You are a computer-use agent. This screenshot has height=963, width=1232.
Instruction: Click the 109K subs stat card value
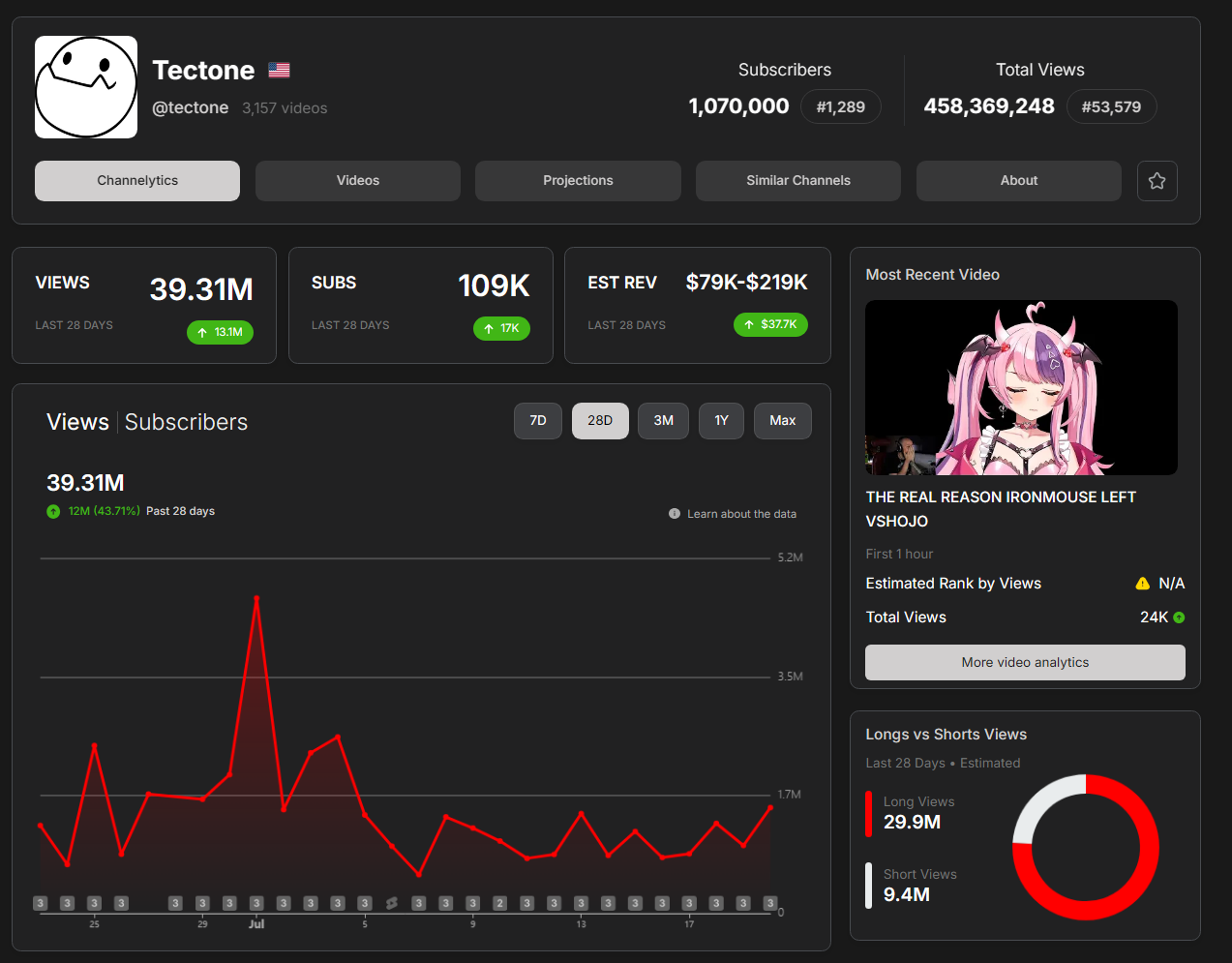(x=494, y=286)
